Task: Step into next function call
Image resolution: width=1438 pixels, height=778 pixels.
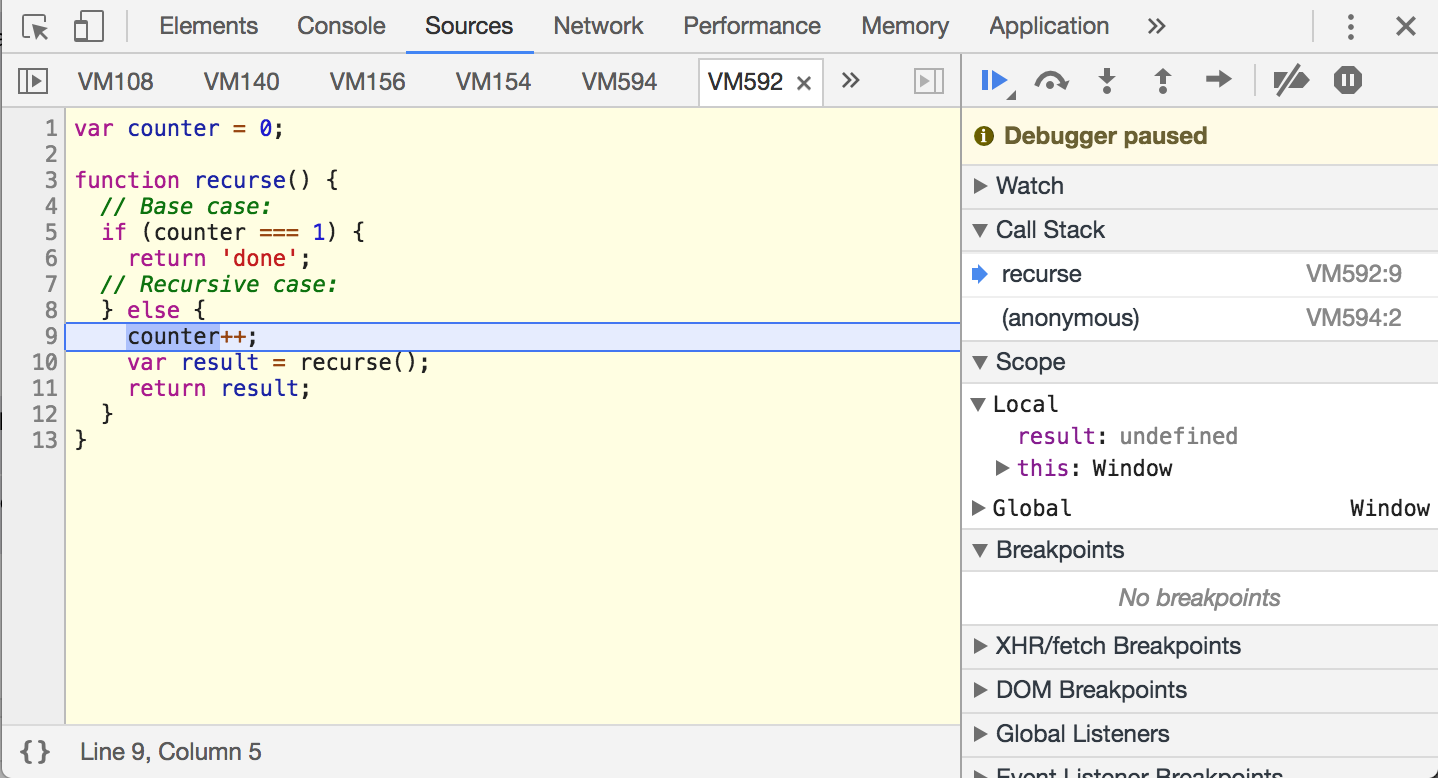Action: (1107, 81)
